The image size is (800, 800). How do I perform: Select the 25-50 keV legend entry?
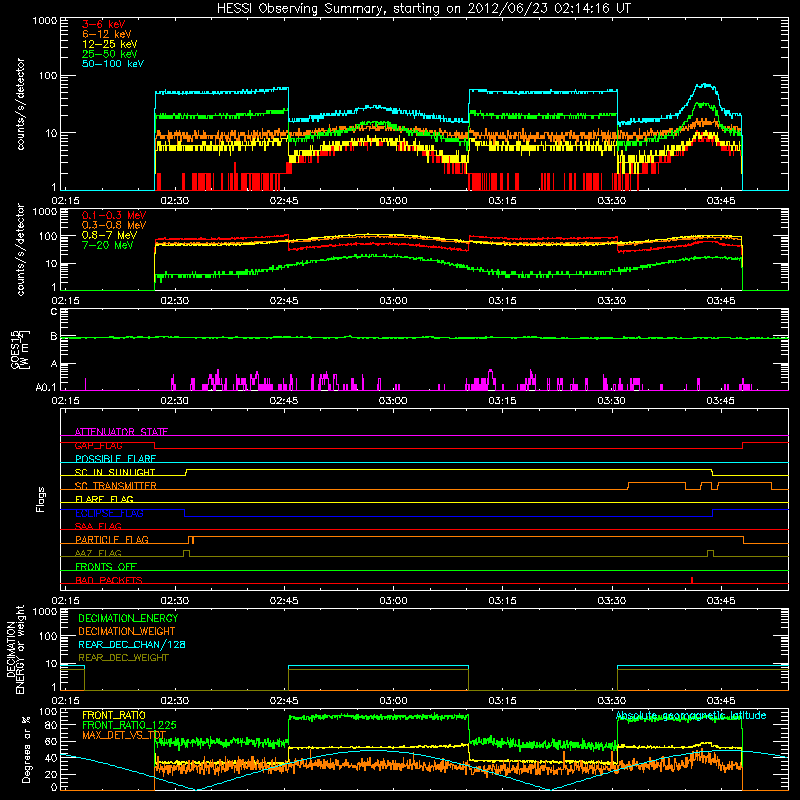pos(110,54)
